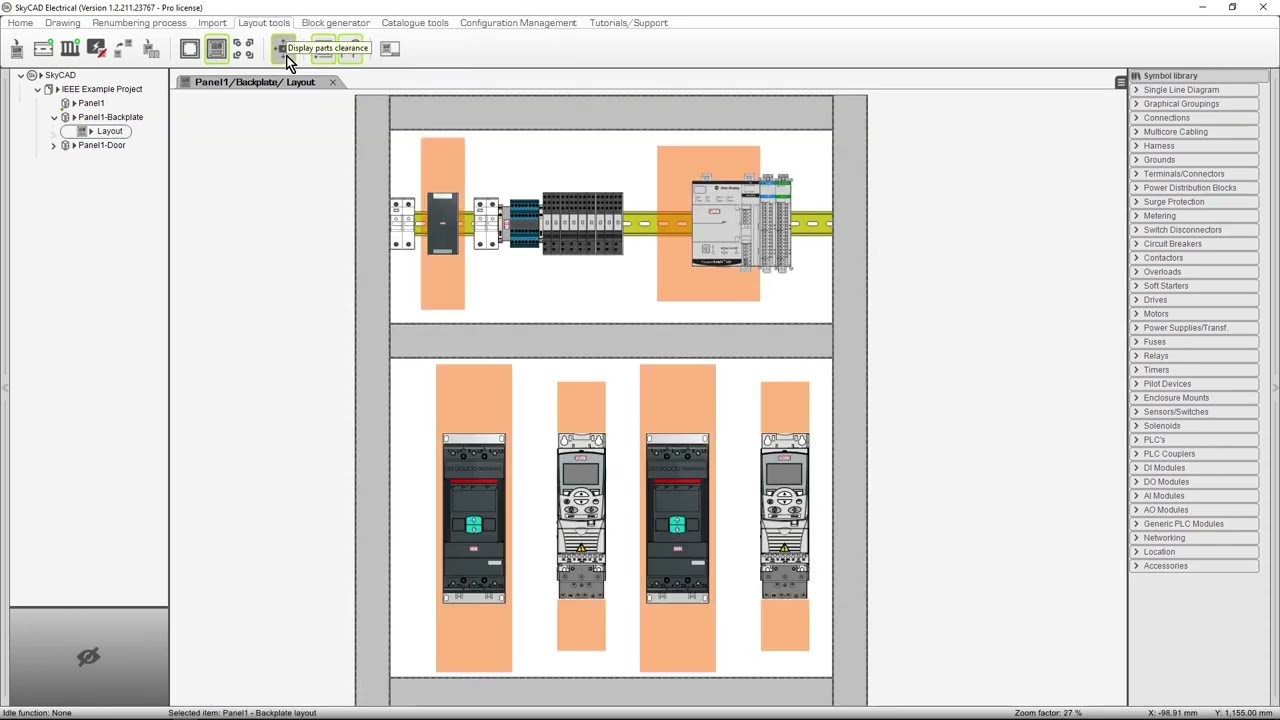Select the leftmost soft starter on backplate
Viewport: 1280px width, 720px height.
click(474, 518)
